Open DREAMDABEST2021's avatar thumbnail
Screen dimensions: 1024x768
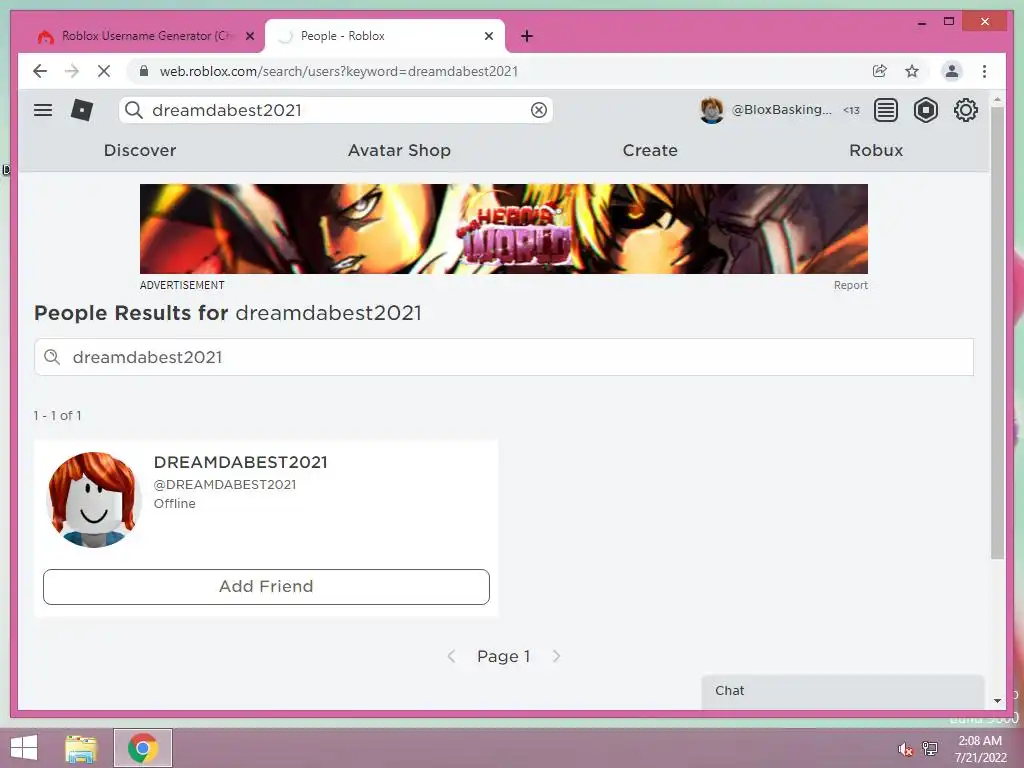(93, 500)
